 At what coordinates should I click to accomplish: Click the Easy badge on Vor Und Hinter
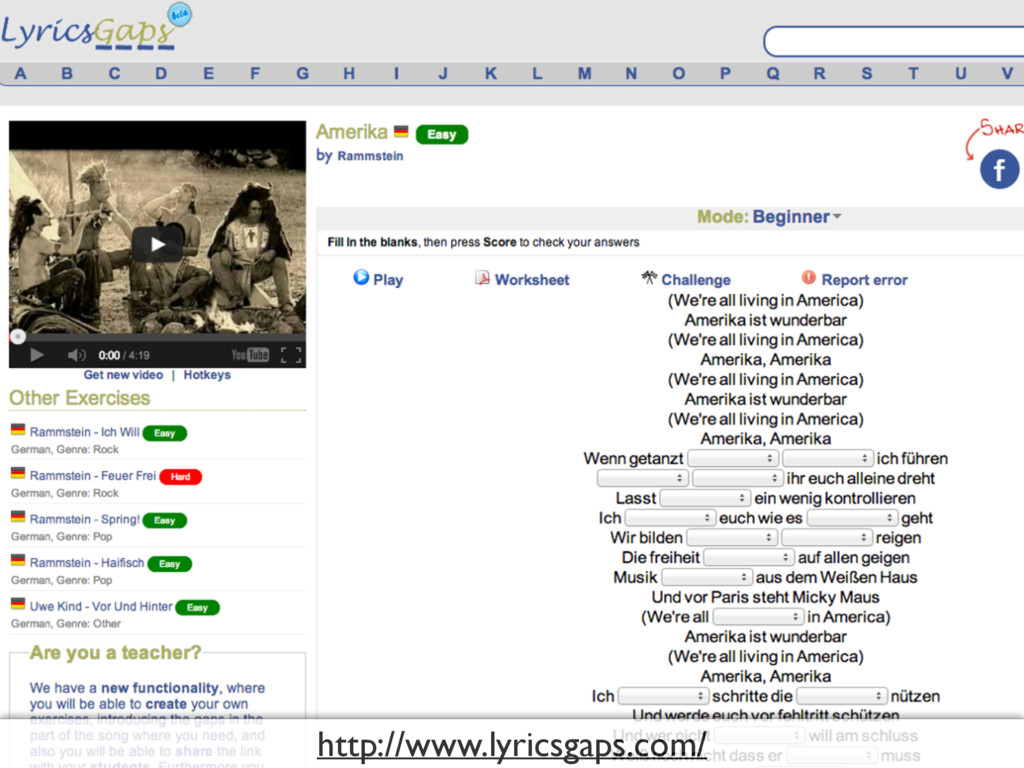(x=197, y=607)
